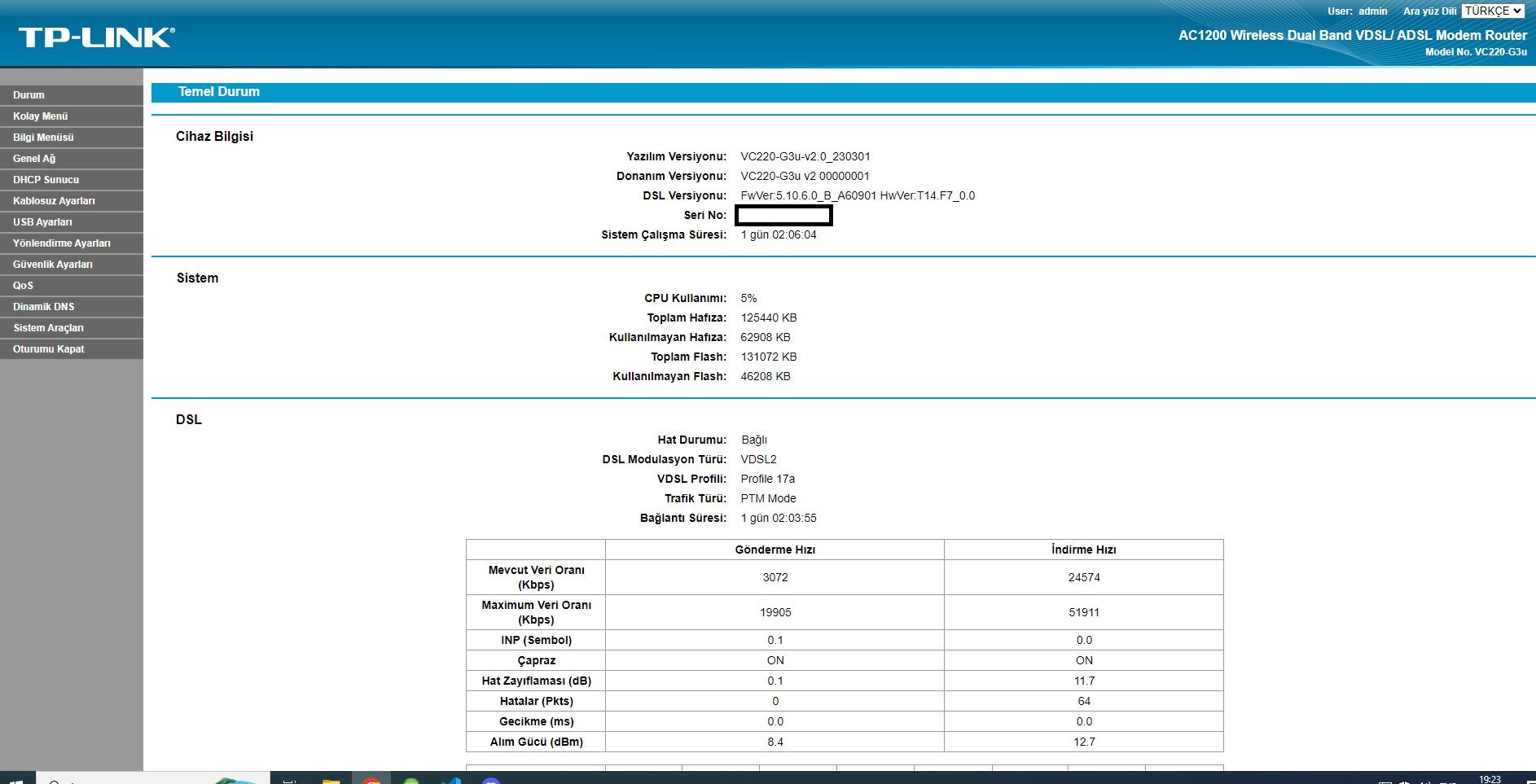The height and width of the screenshot is (784, 1536).
Task: Click the Hat Durumu value Bağlı
Action: [x=754, y=440]
